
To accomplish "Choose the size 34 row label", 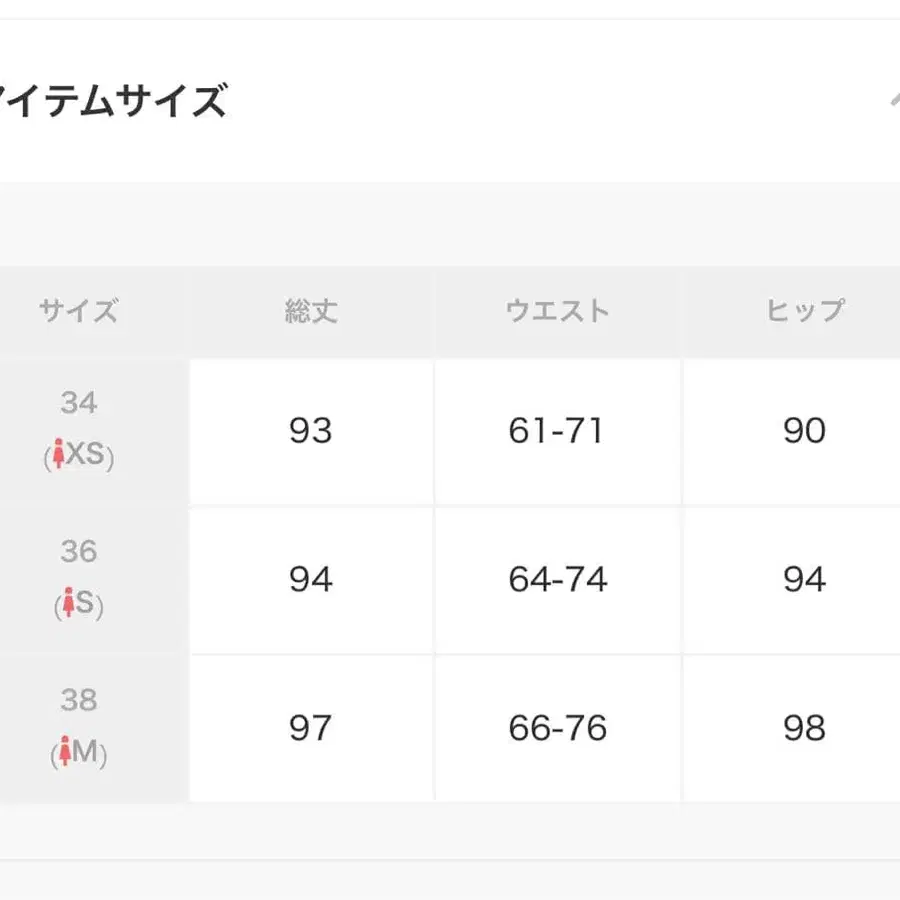I will pyautogui.click(x=79, y=403).
